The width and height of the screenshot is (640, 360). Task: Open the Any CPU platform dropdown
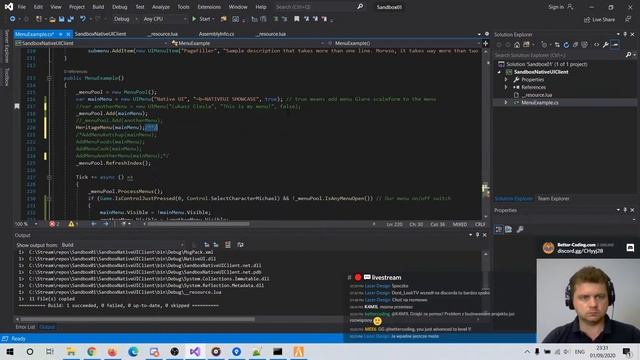164,19
